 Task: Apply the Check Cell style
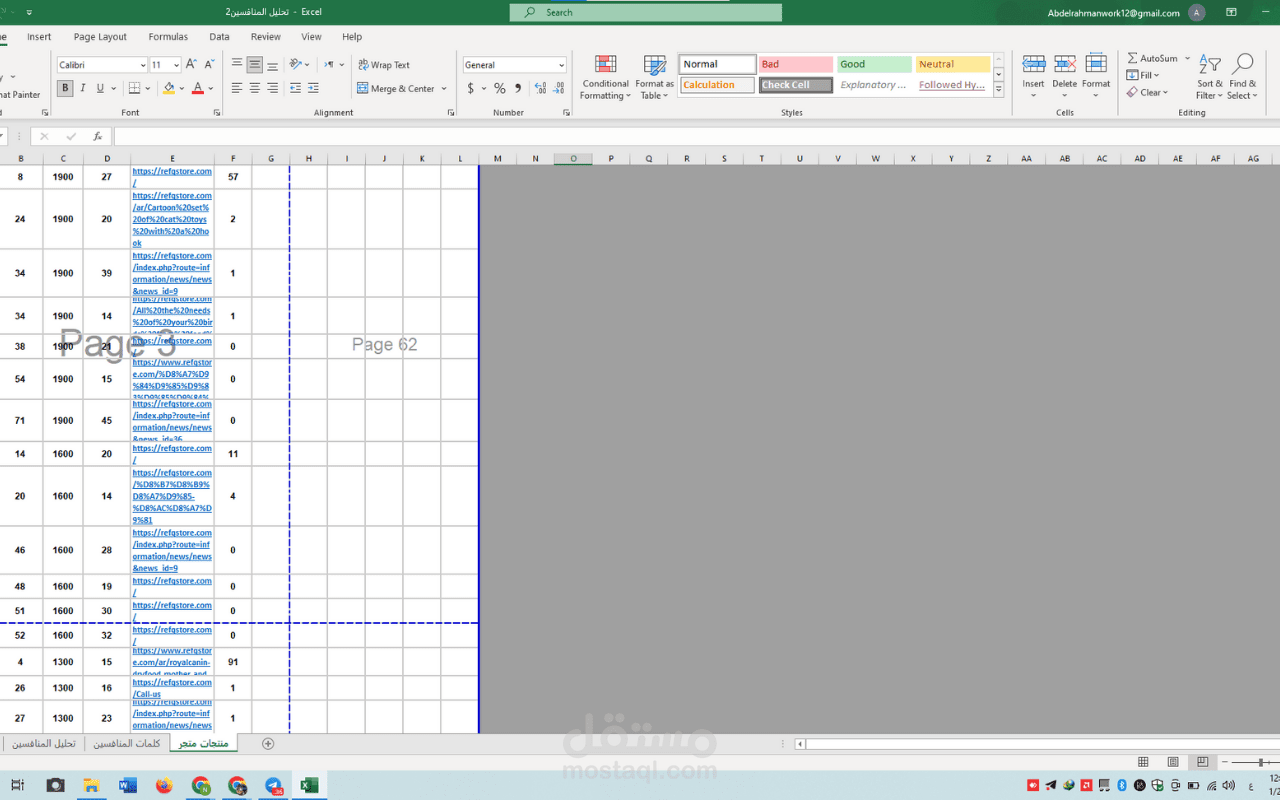[x=795, y=85]
